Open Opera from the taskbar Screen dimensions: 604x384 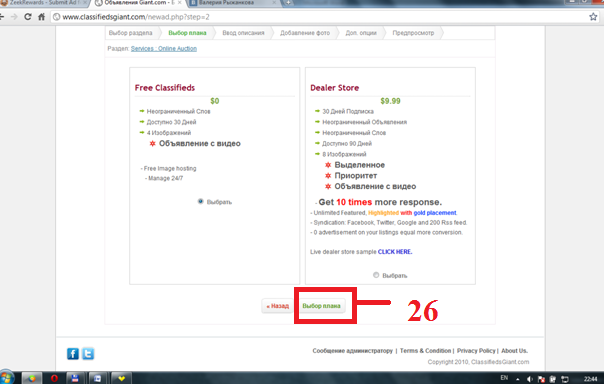[54, 378]
